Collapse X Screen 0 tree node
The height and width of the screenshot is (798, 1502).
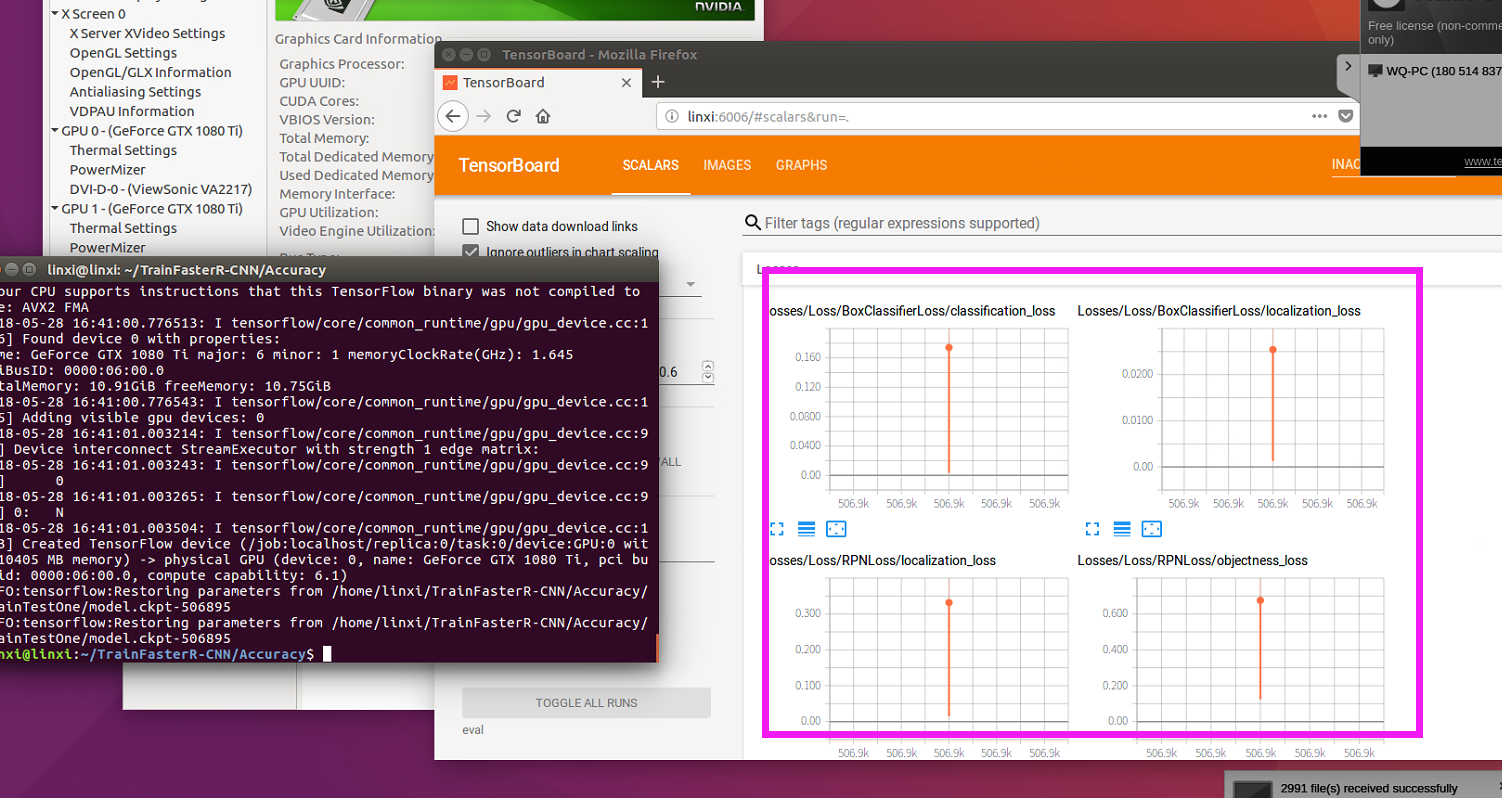coord(53,14)
